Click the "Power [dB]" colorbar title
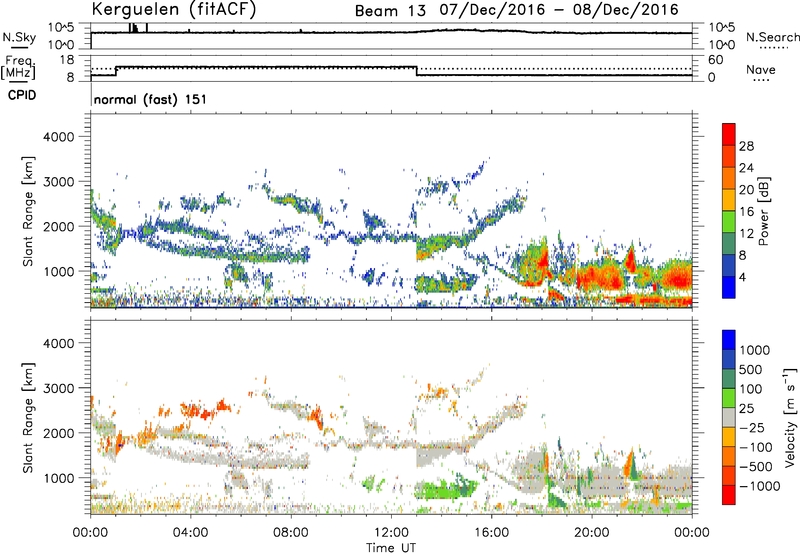 coord(763,211)
